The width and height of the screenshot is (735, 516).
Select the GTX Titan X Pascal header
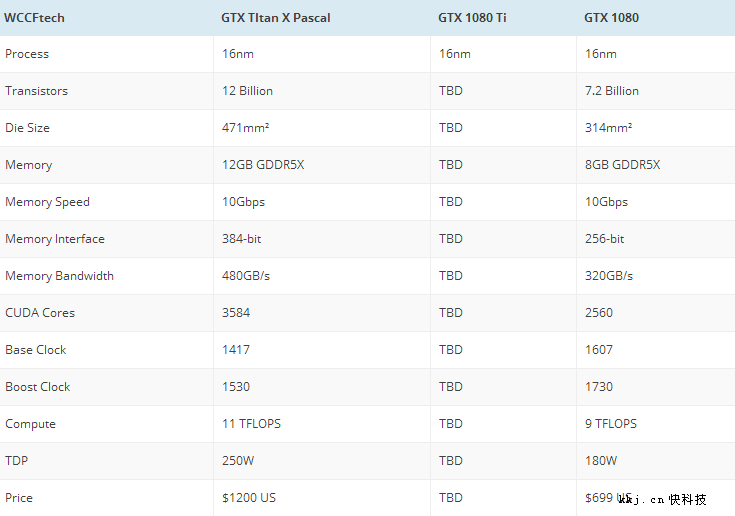click(276, 17)
